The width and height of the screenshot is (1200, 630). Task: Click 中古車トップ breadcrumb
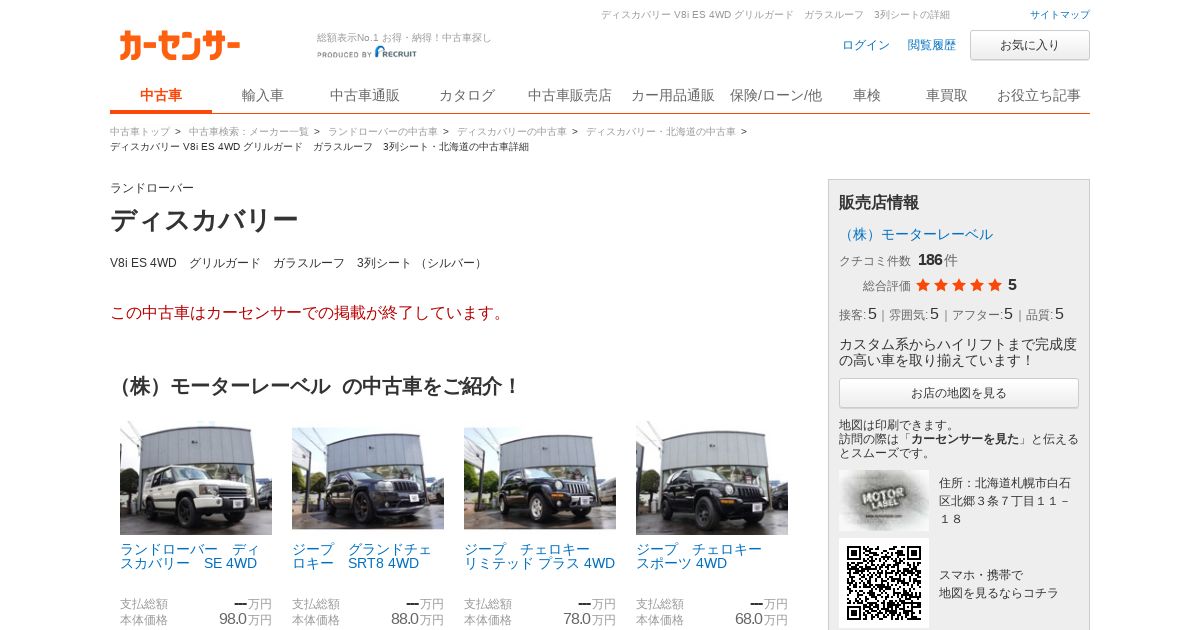(x=140, y=132)
